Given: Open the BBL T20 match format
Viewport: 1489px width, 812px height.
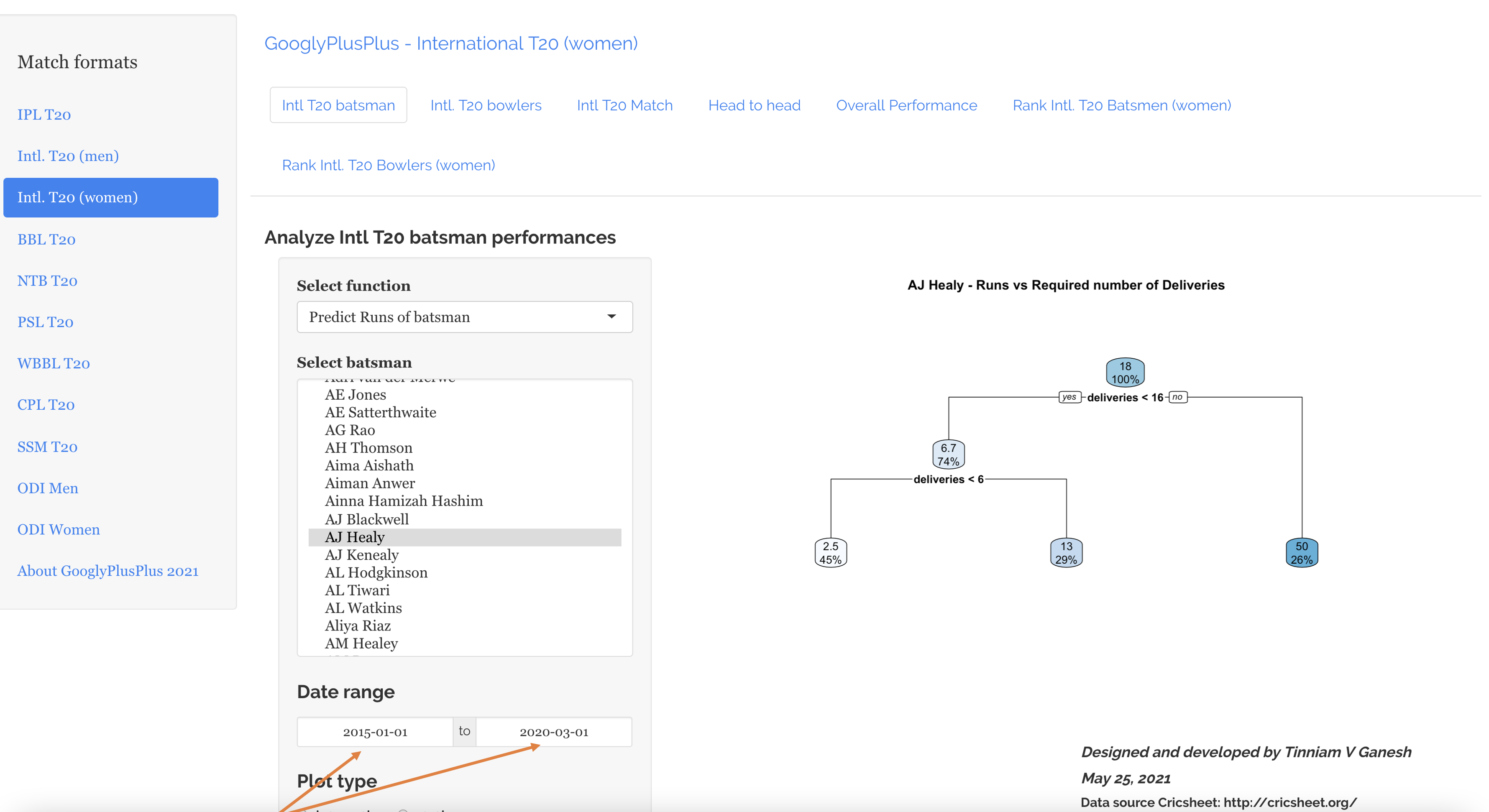Looking at the screenshot, I should point(46,239).
